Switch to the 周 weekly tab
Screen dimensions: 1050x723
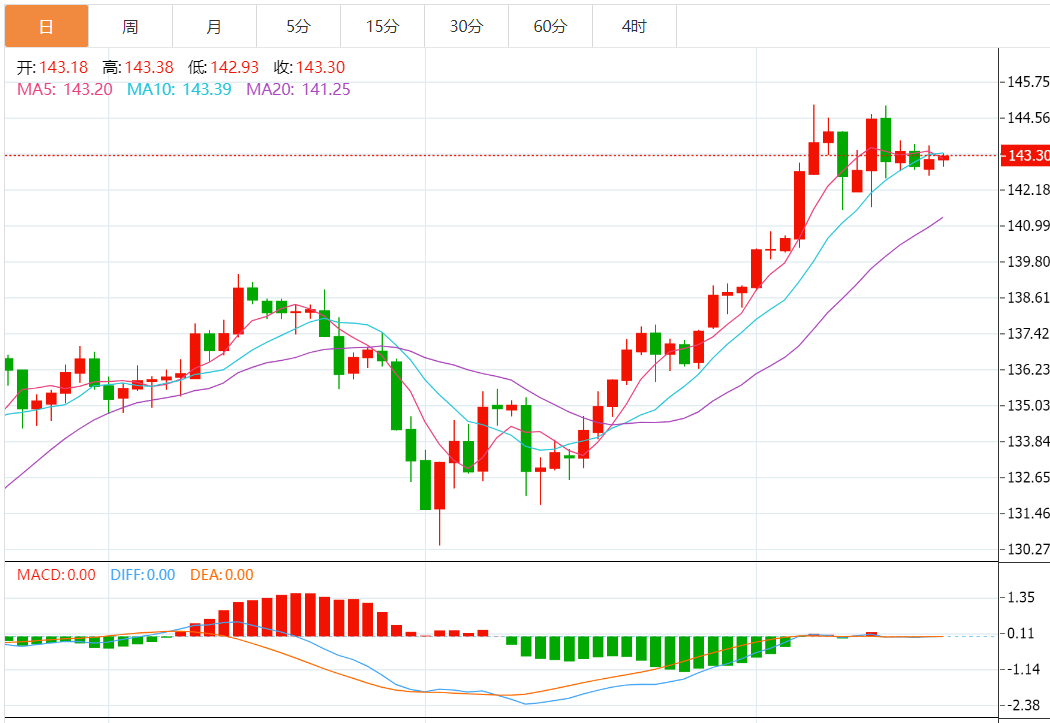click(130, 27)
